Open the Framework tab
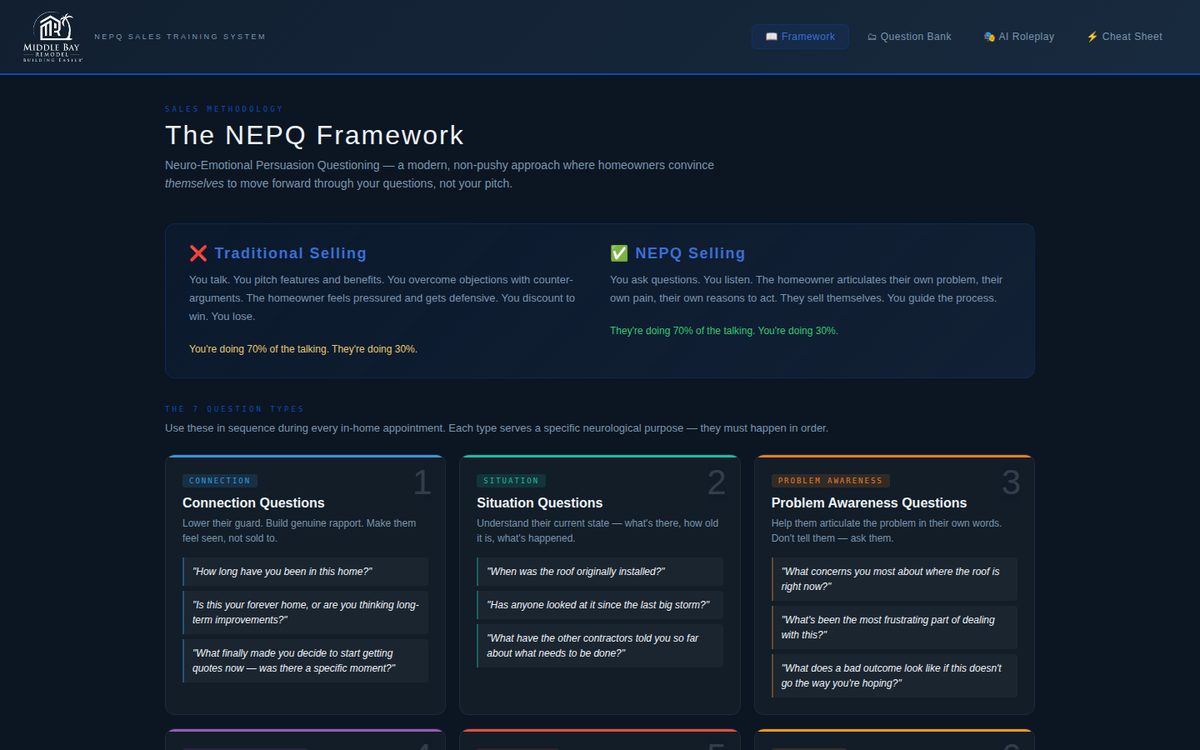The height and width of the screenshot is (750, 1200). click(800, 37)
